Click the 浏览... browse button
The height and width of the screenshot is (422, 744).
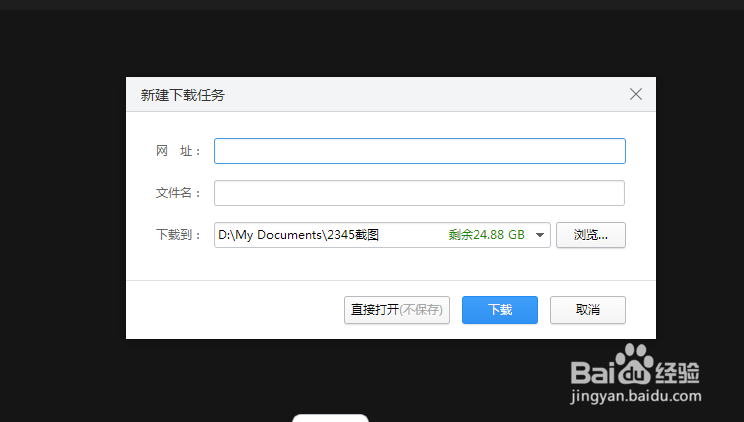pyautogui.click(x=591, y=235)
